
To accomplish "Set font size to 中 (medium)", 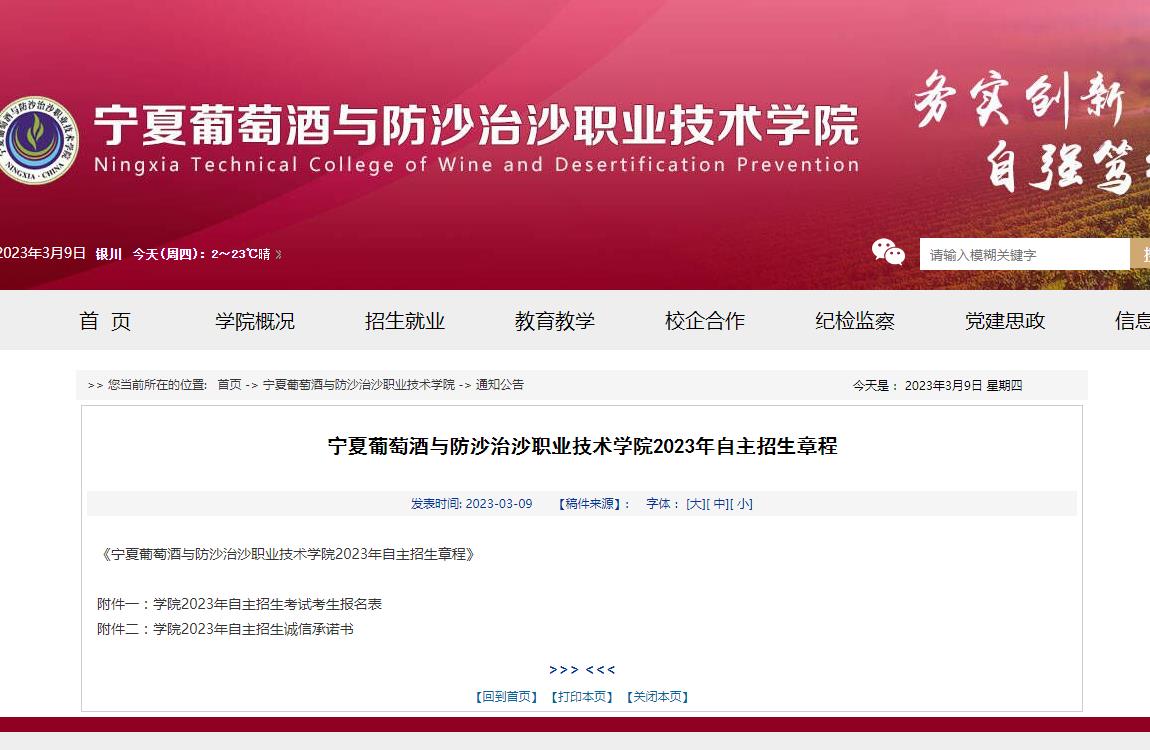I will point(720,504).
